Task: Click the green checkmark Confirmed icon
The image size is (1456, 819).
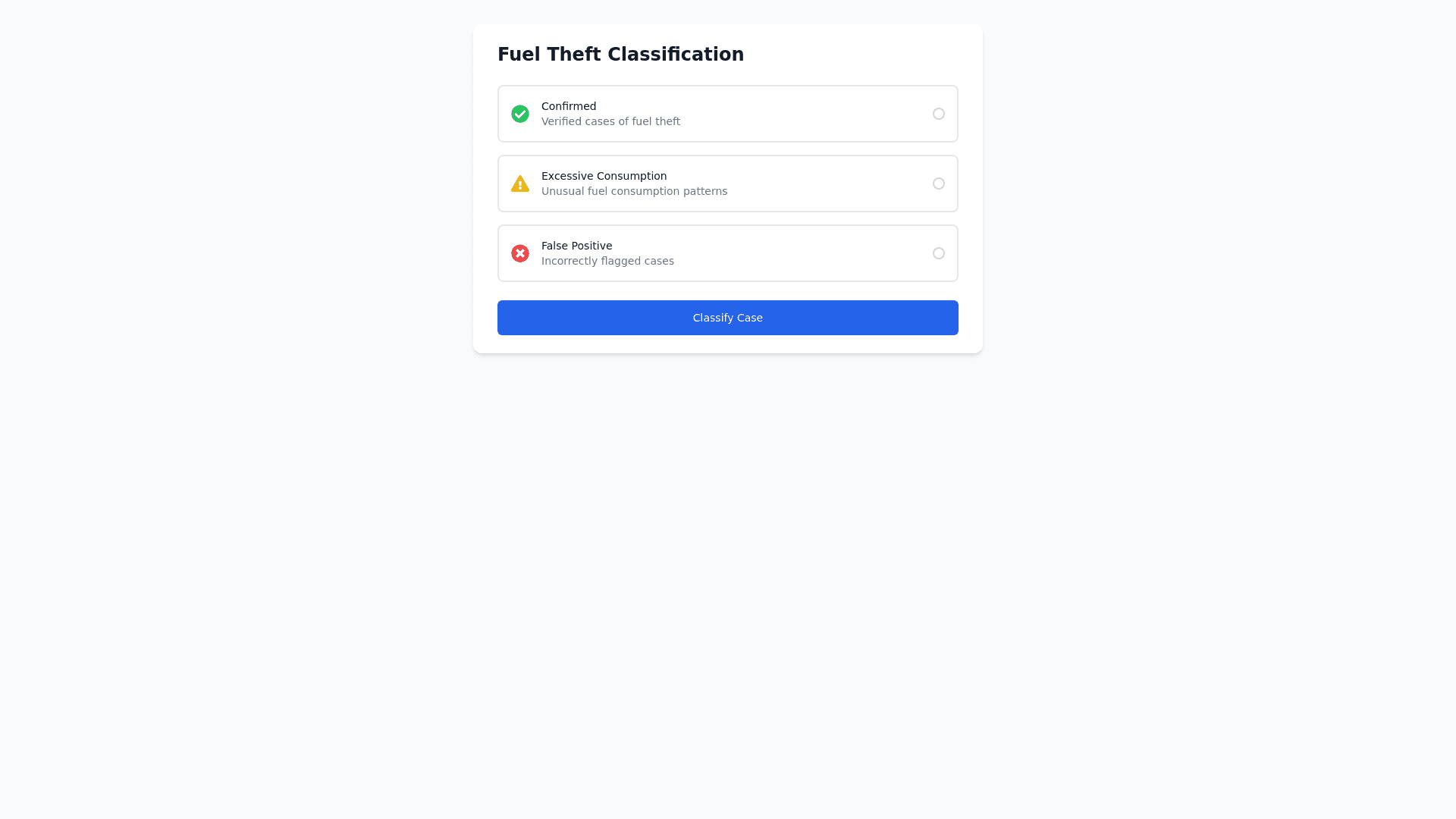Action: (520, 114)
